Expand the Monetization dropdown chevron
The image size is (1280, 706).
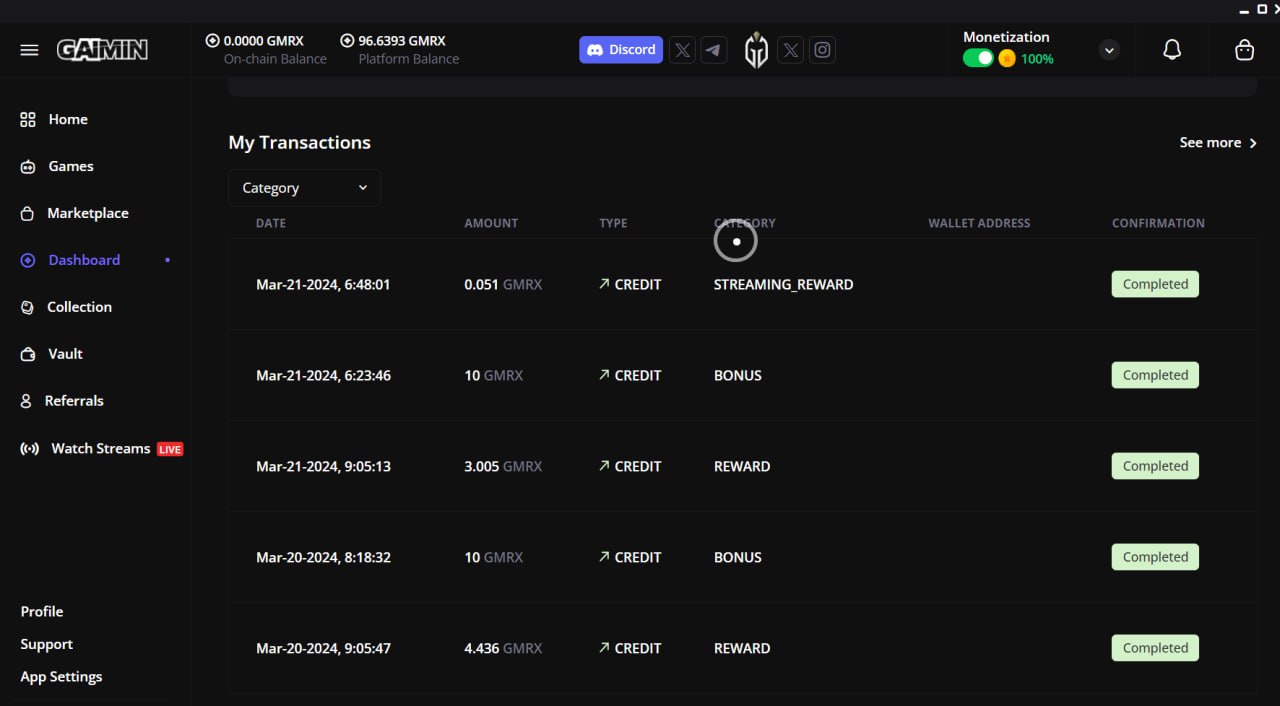(x=1109, y=50)
